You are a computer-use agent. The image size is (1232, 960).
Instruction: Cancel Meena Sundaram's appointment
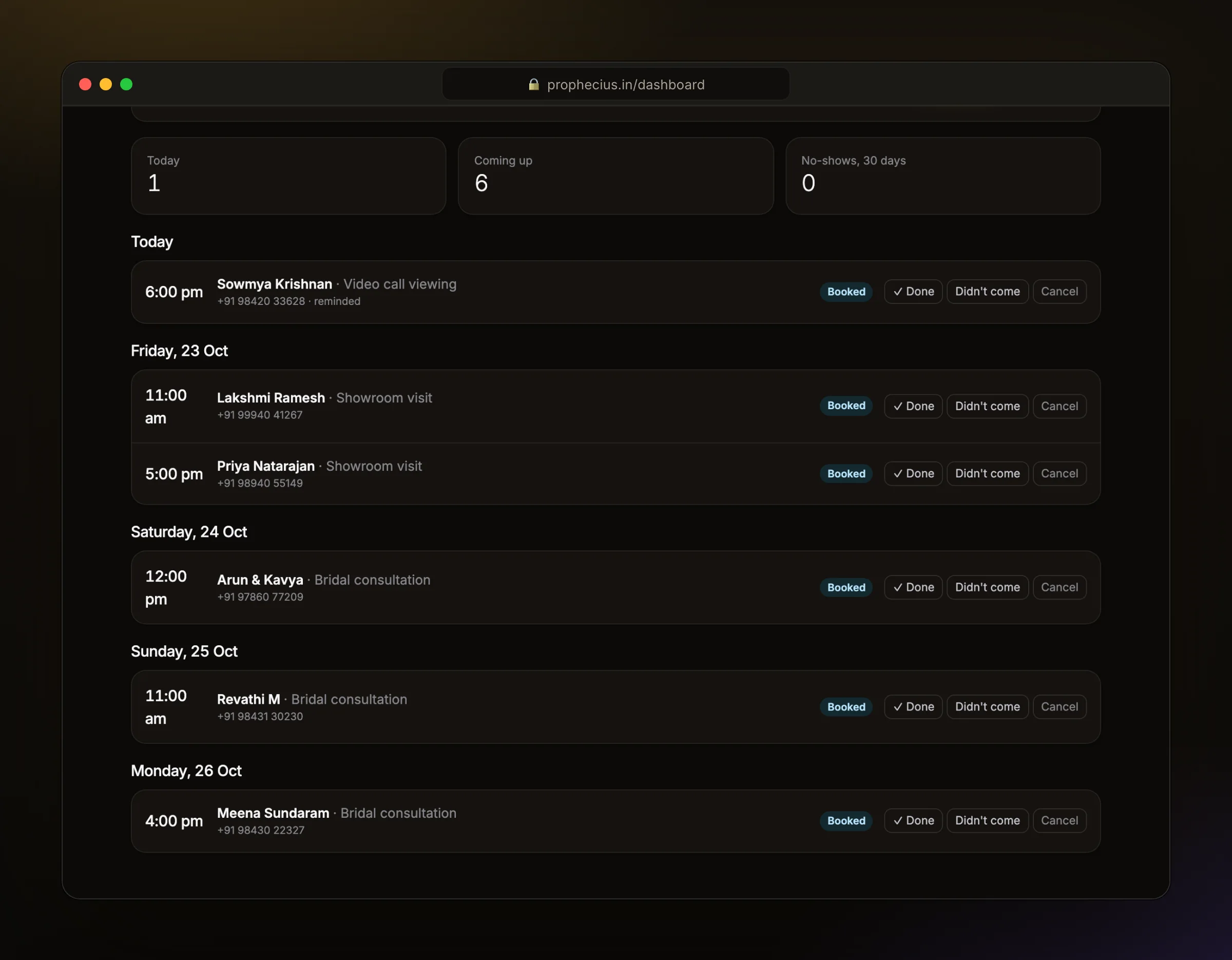pyautogui.click(x=1059, y=821)
